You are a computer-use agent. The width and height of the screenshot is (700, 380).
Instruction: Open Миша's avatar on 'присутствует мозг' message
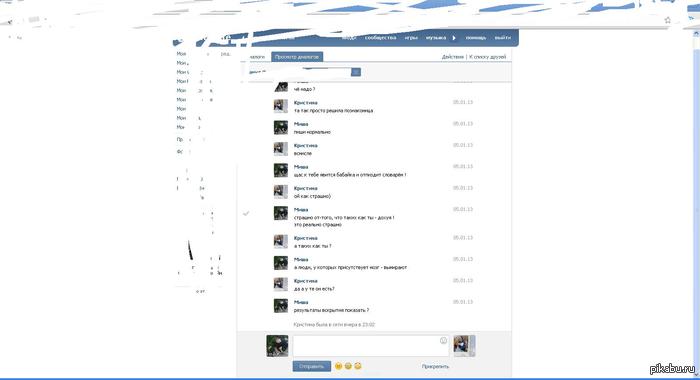click(281, 263)
